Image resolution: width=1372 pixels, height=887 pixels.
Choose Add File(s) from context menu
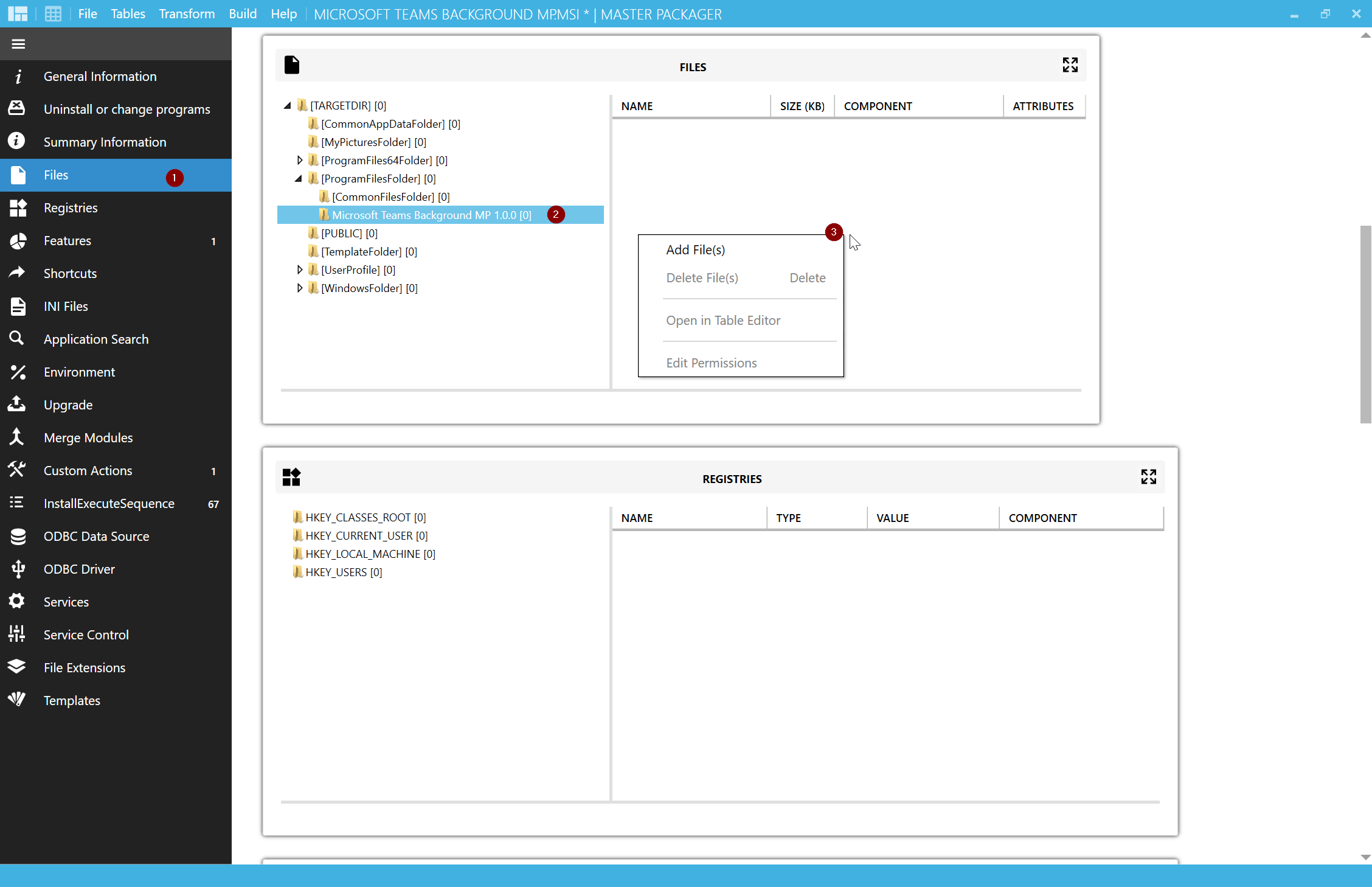click(x=741, y=250)
